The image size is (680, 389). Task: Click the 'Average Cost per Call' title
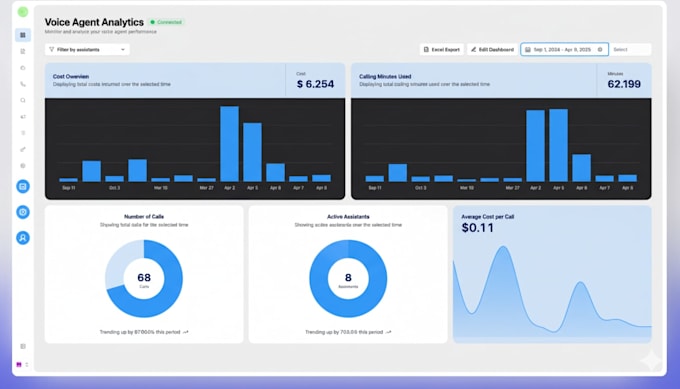tap(487, 216)
